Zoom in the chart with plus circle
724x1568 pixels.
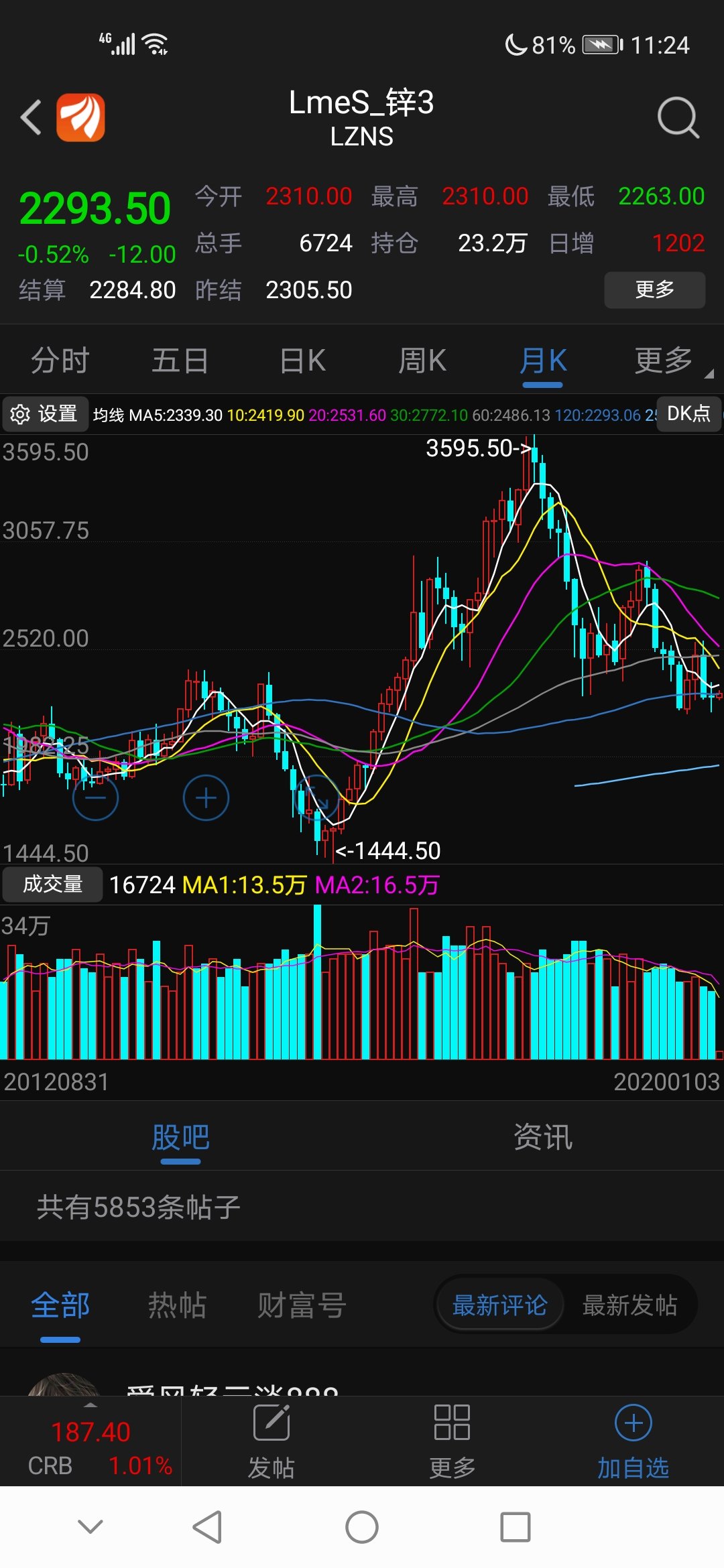click(206, 798)
